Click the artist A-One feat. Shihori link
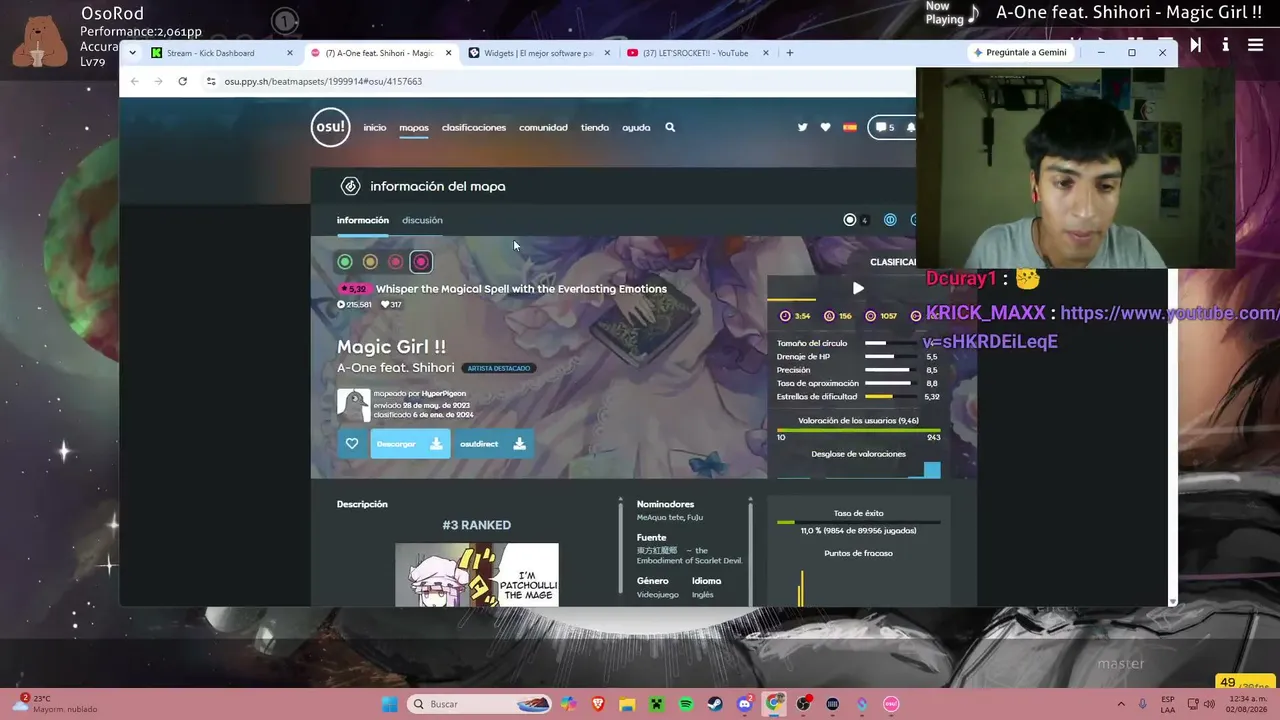The height and width of the screenshot is (720, 1280). (x=395, y=368)
